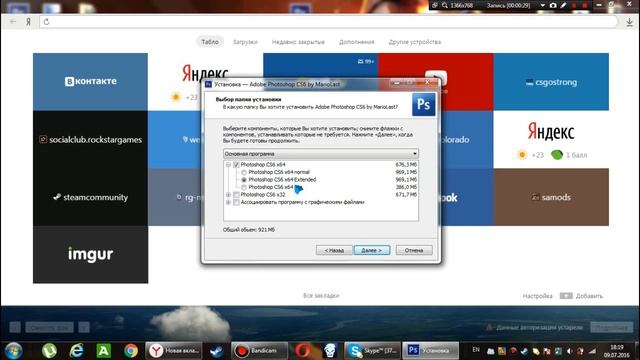This screenshot has height=360, width=640.
Task: Switch to the Skype taskbar item
Action: 372,351
